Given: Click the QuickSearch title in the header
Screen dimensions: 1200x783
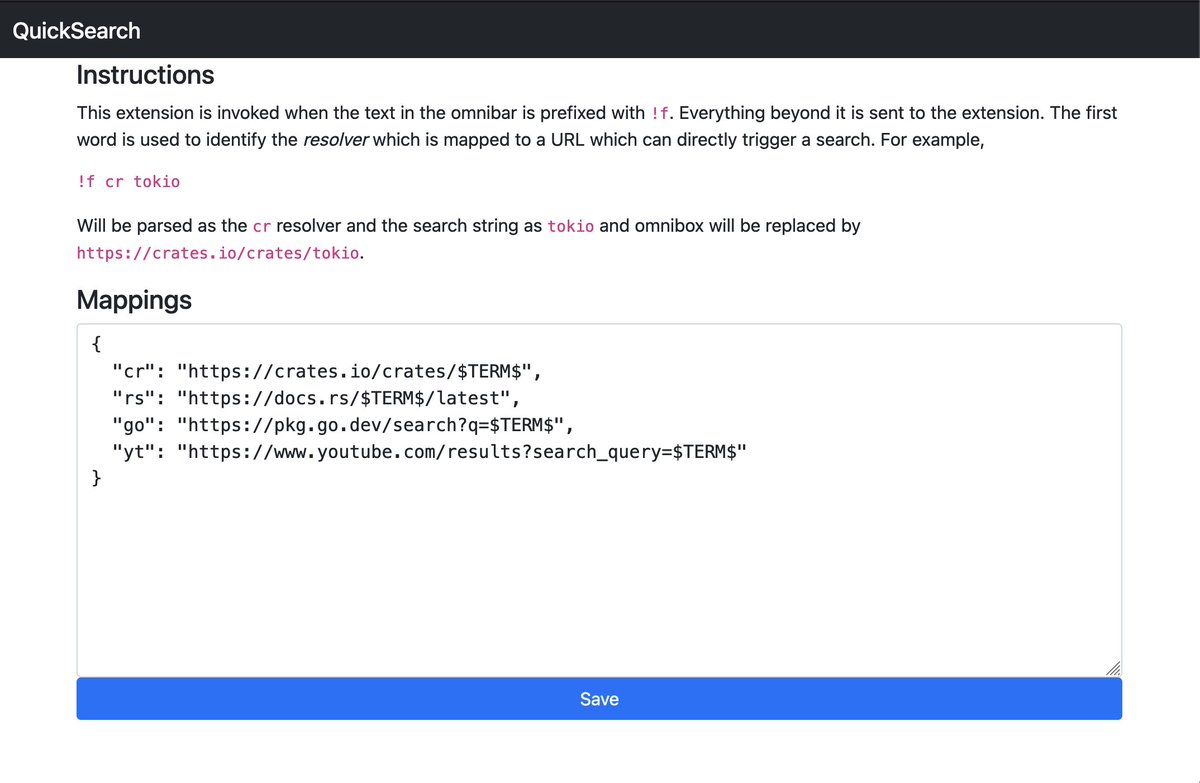Looking at the screenshot, I should [77, 30].
